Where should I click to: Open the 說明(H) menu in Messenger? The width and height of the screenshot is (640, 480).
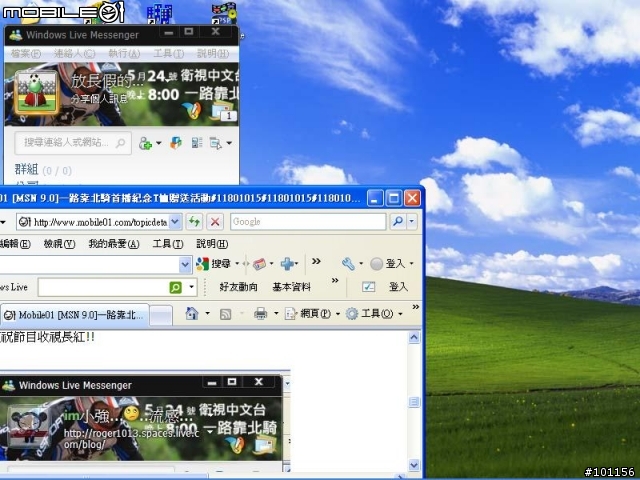[x=213, y=53]
